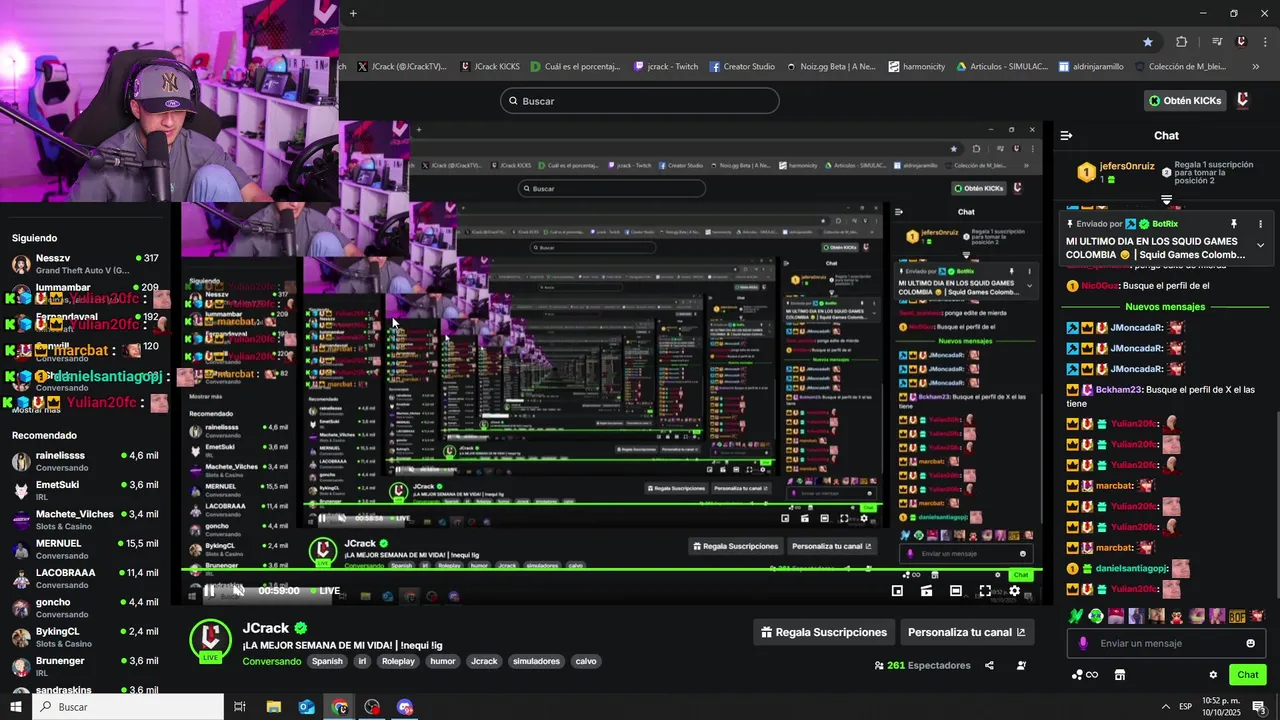
Task: Open player settings gear
Action: coord(1014,591)
